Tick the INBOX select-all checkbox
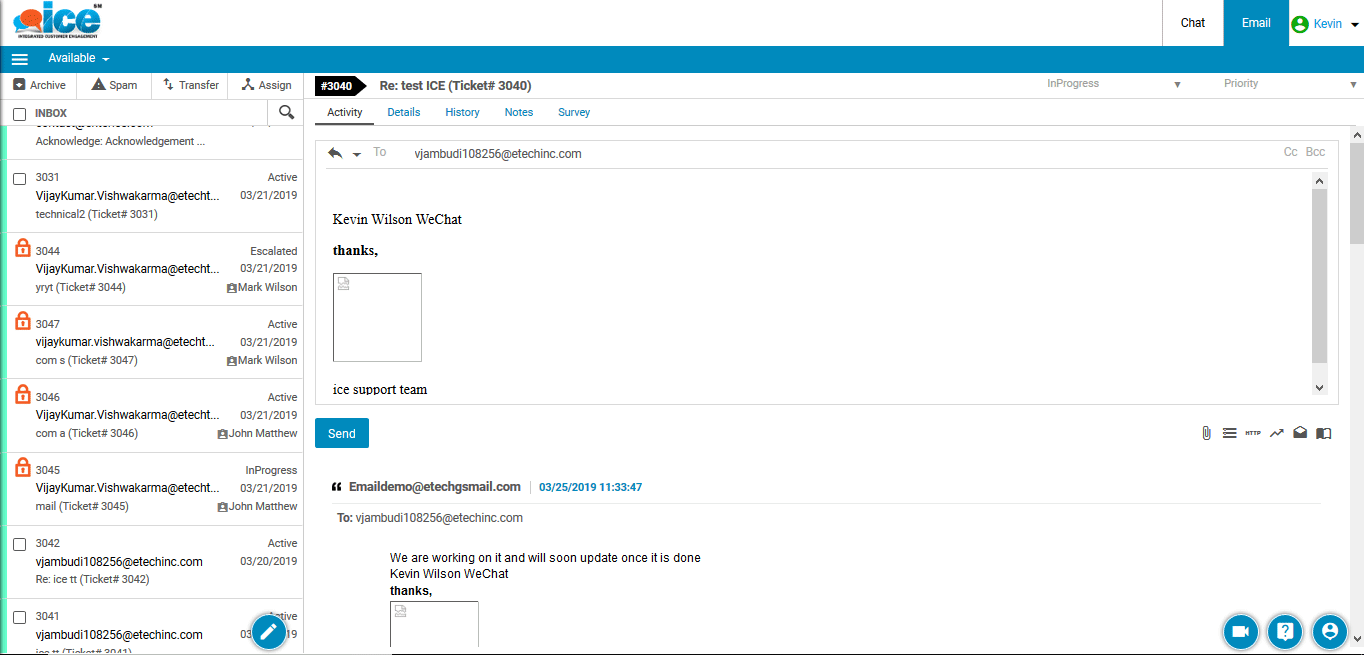1364x655 pixels. [x=20, y=114]
